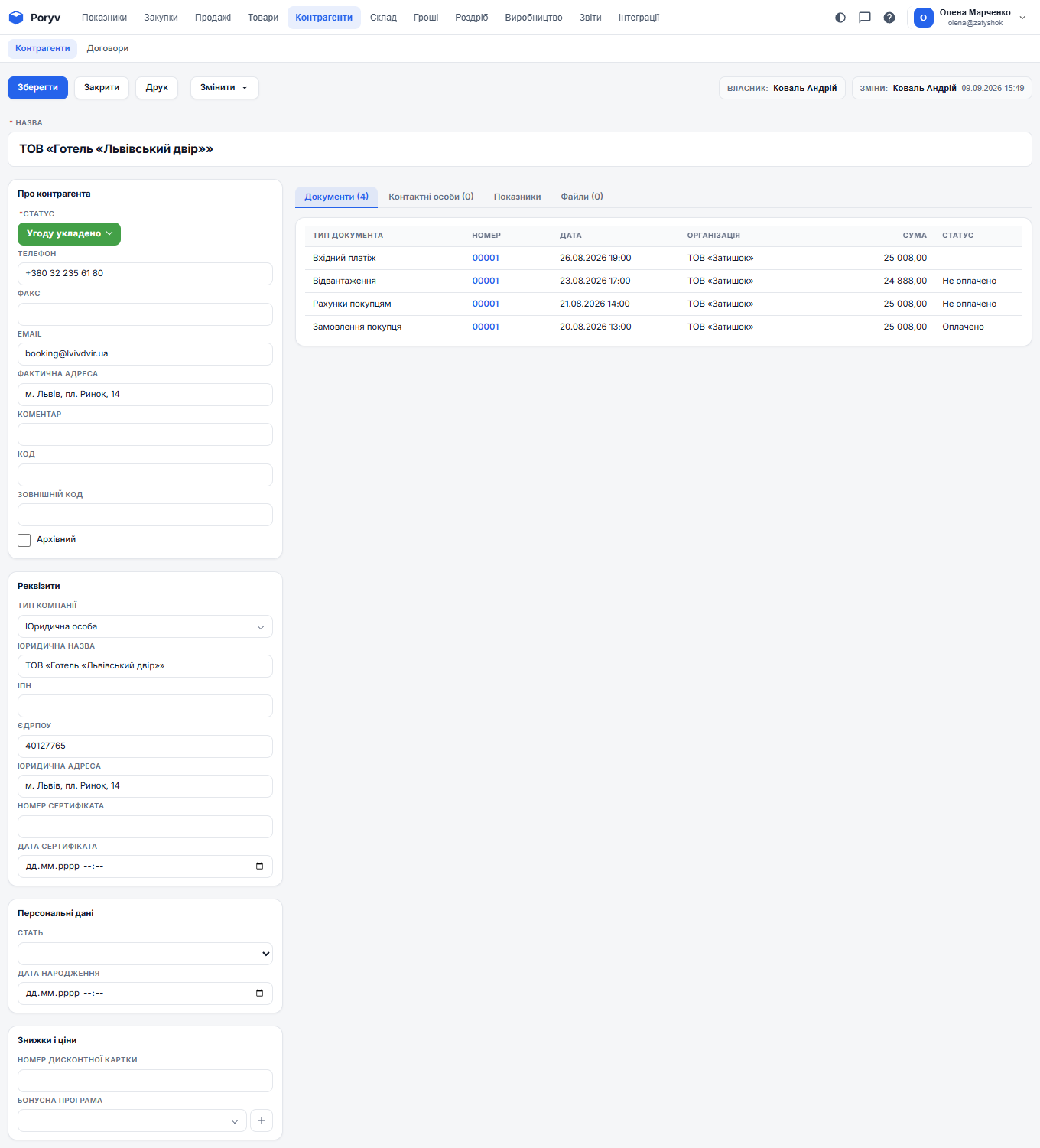Select the sum 24 888,00
The height and width of the screenshot is (1148, 1040).
(x=905, y=281)
